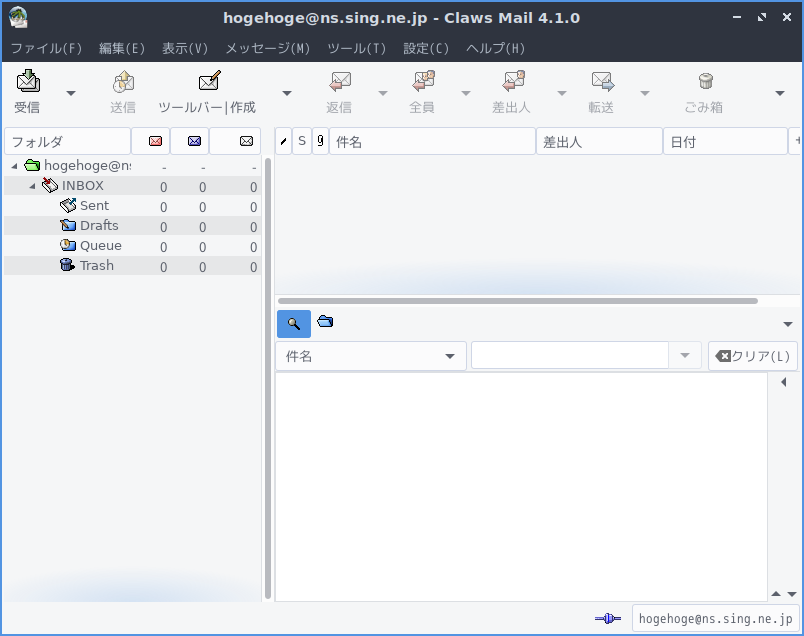Click the account selector hogehoge@ns.sing.ne.jp button
The image size is (804, 636).
pyautogui.click(x=715, y=619)
